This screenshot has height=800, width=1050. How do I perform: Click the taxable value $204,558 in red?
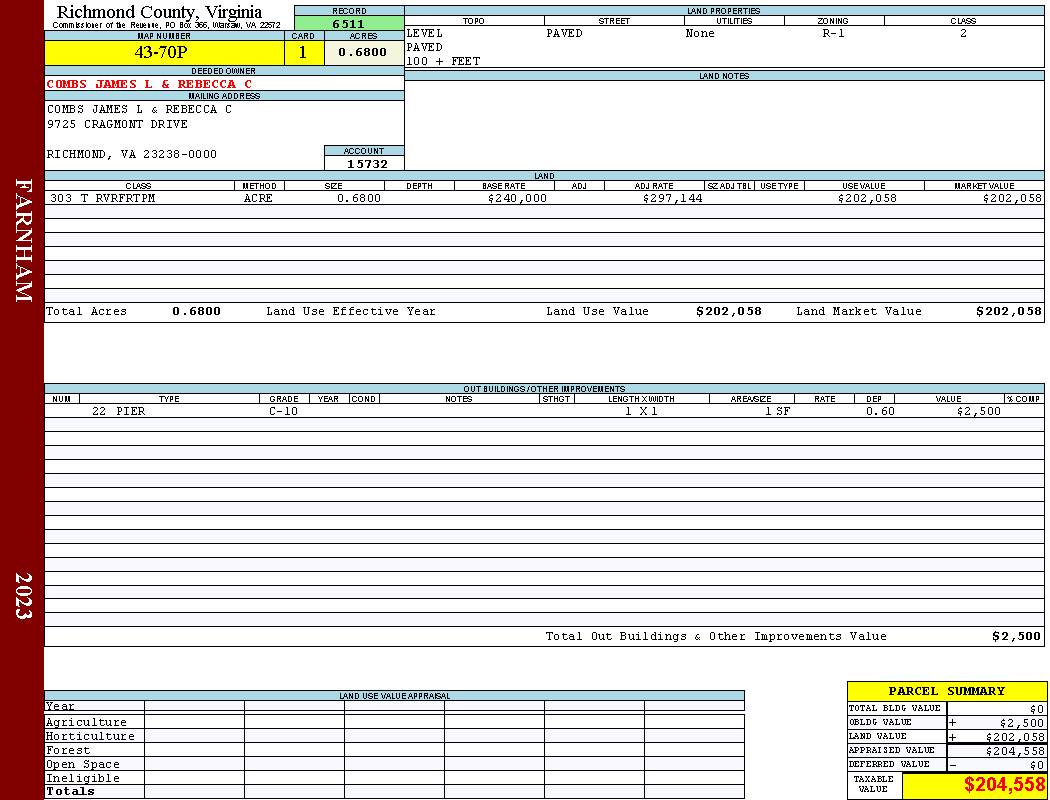click(1004, 785)
